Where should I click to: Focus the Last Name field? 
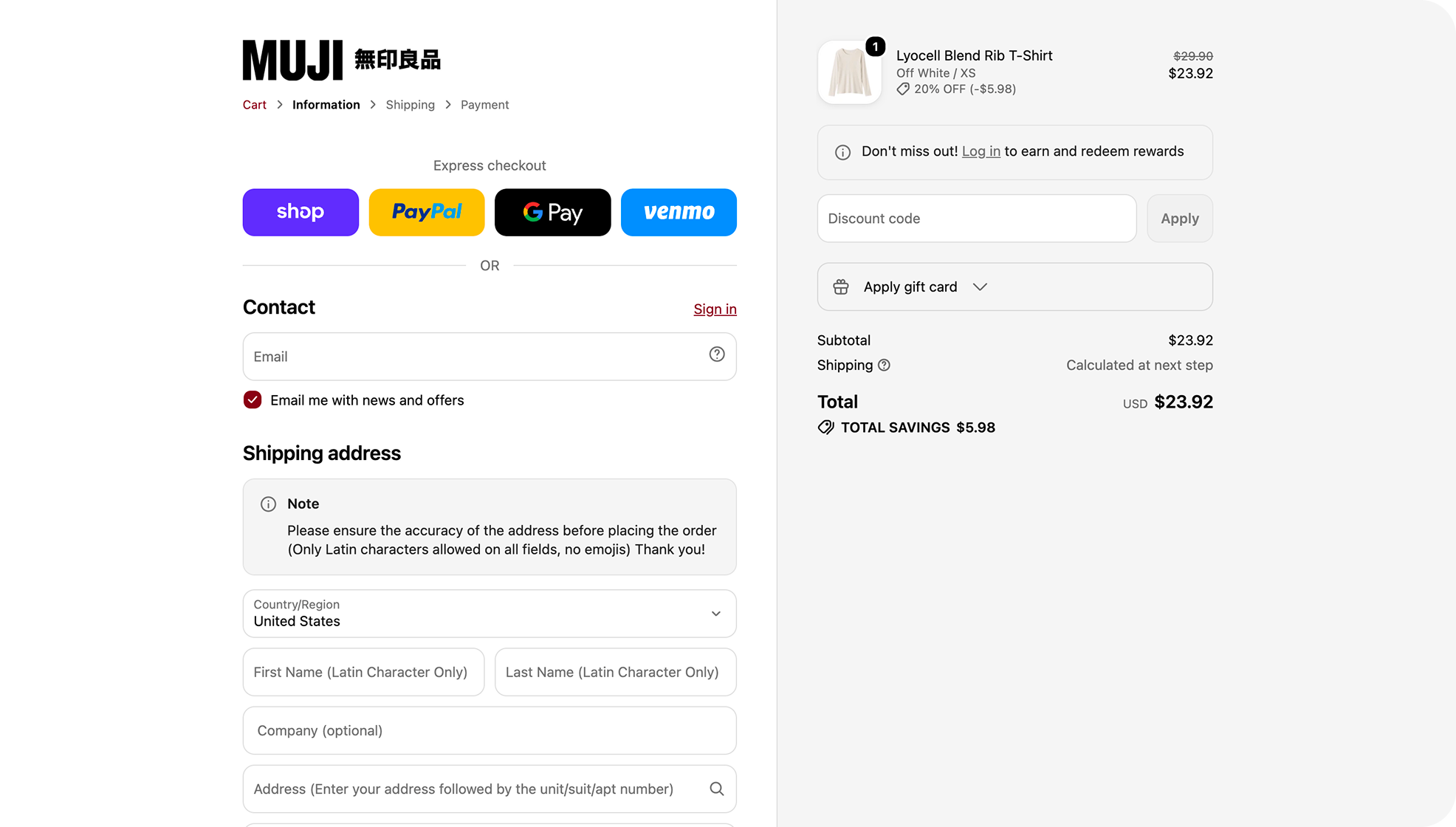pyautogui.click(x=616, y=672)
